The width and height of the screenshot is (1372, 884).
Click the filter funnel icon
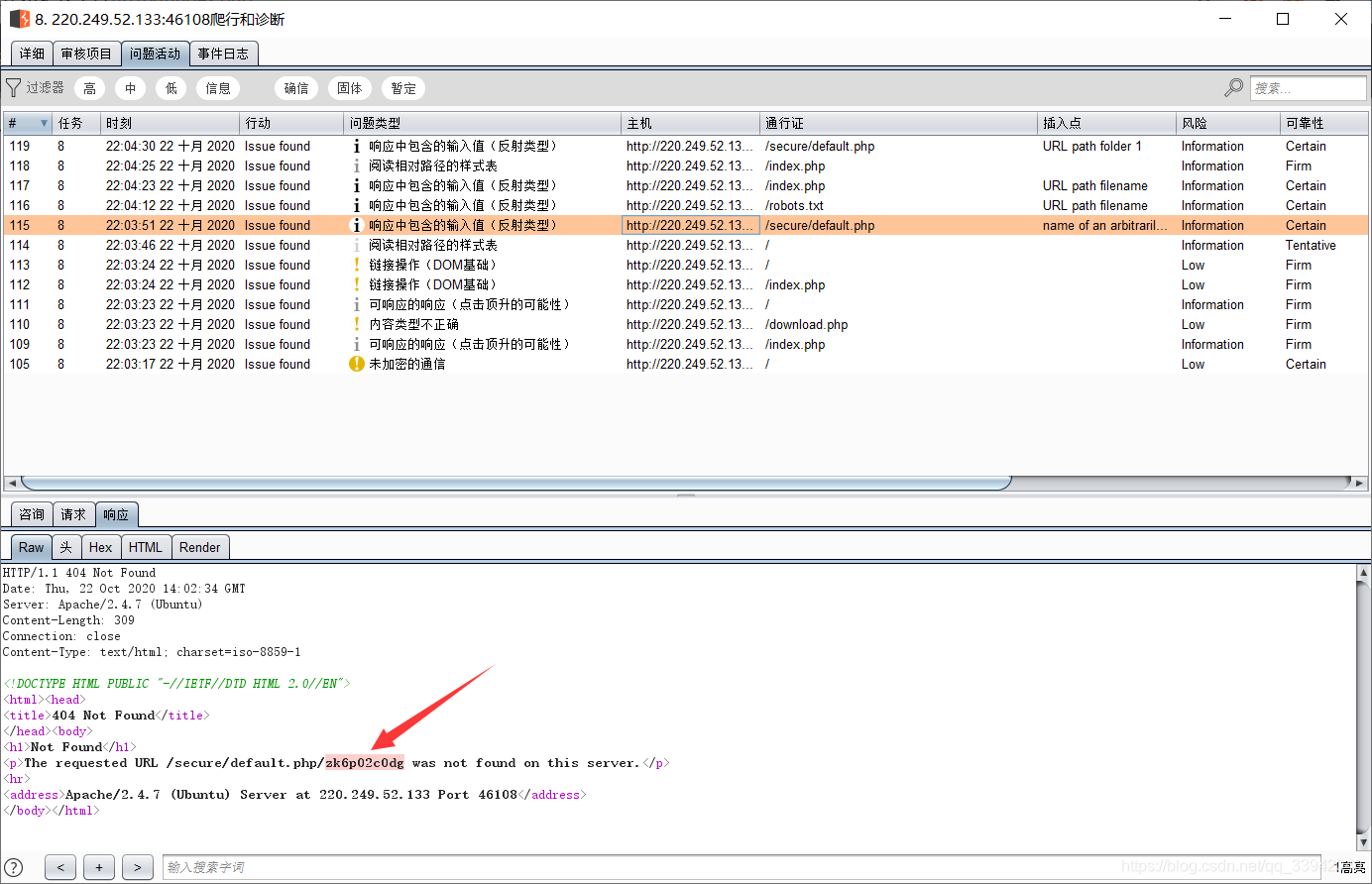(14, 88)
